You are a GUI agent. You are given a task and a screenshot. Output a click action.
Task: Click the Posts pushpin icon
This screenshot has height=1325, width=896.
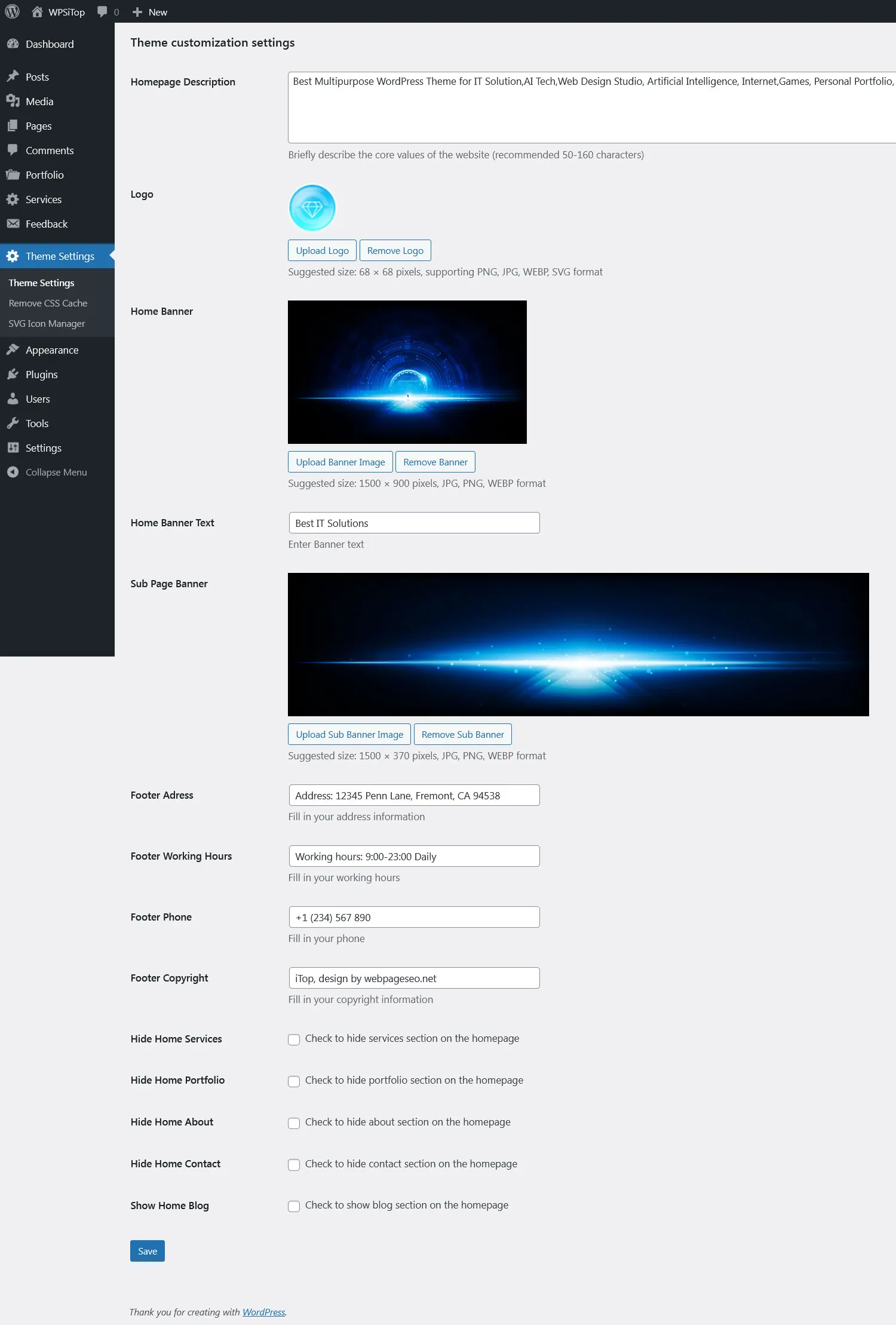pyautogui.click(x=13, y=76)
